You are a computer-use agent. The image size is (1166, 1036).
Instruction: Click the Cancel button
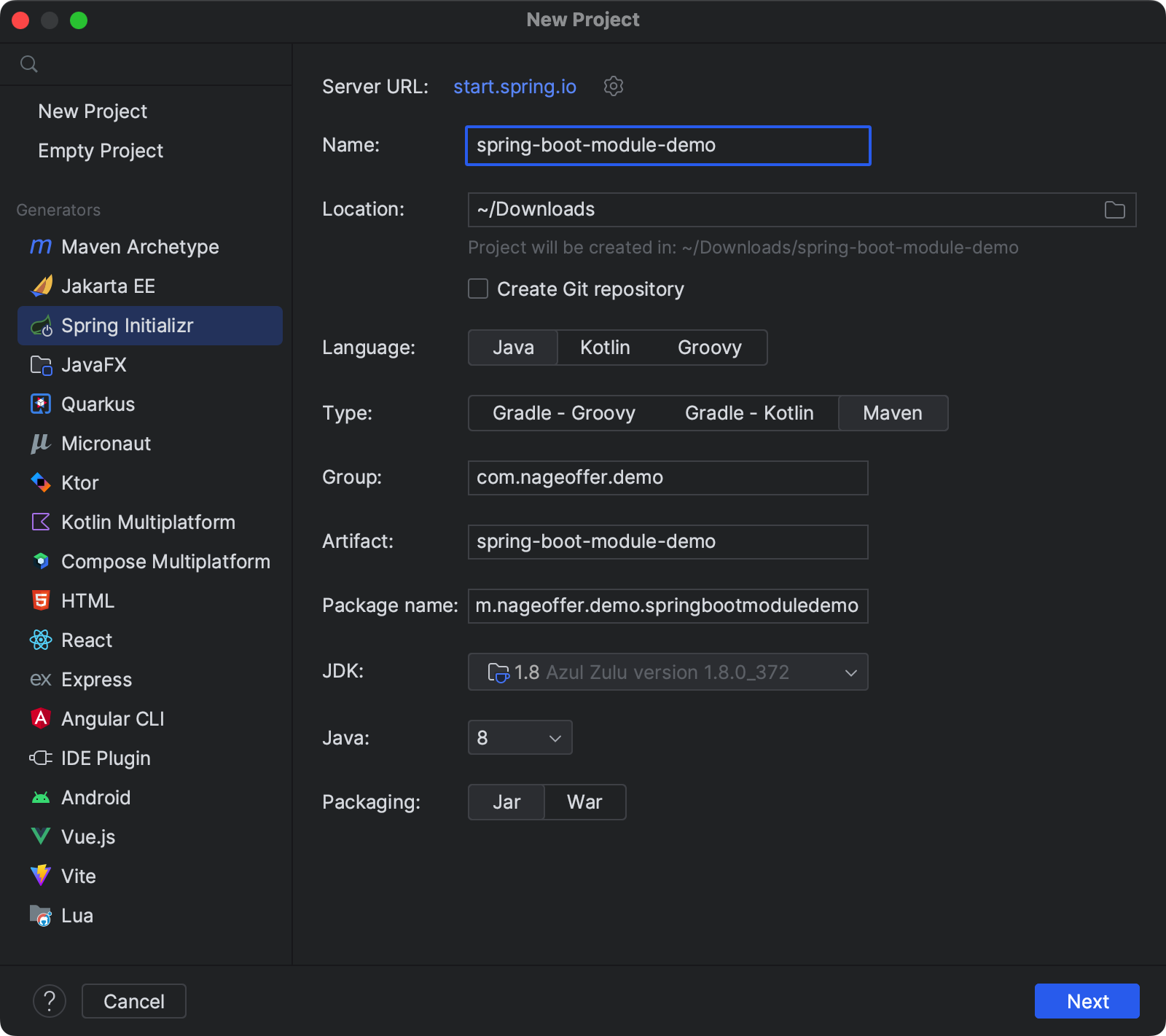coord(134,1001)
